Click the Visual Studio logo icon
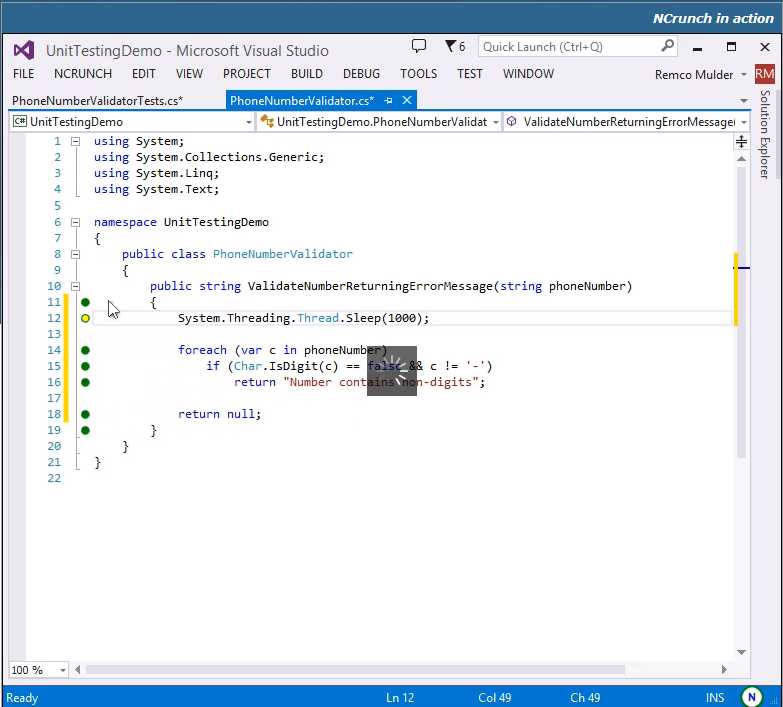 click(24, 50)
